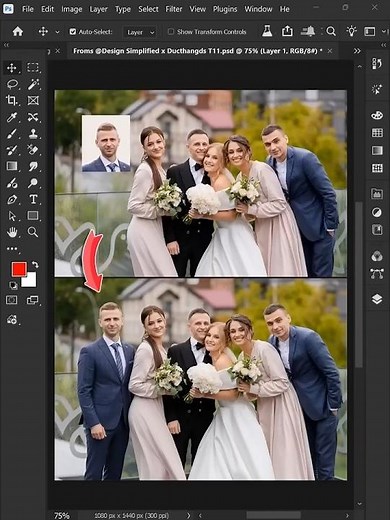Open the Auto-Select Layer dropdown
Viewport: 390px width, 520px height.
pos(140,32)
